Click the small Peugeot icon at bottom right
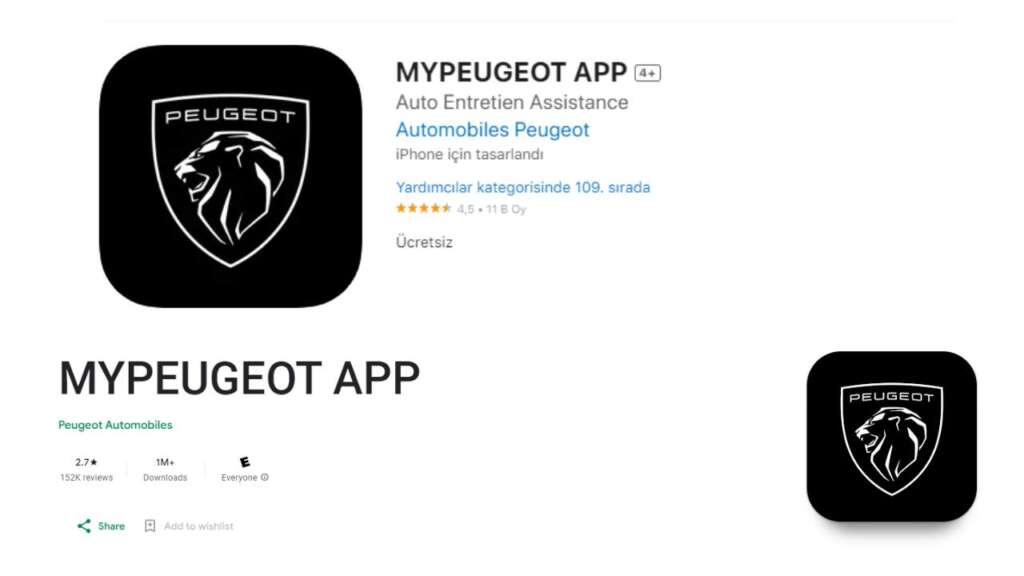The image size is (1024, 576). click(891, 436)
